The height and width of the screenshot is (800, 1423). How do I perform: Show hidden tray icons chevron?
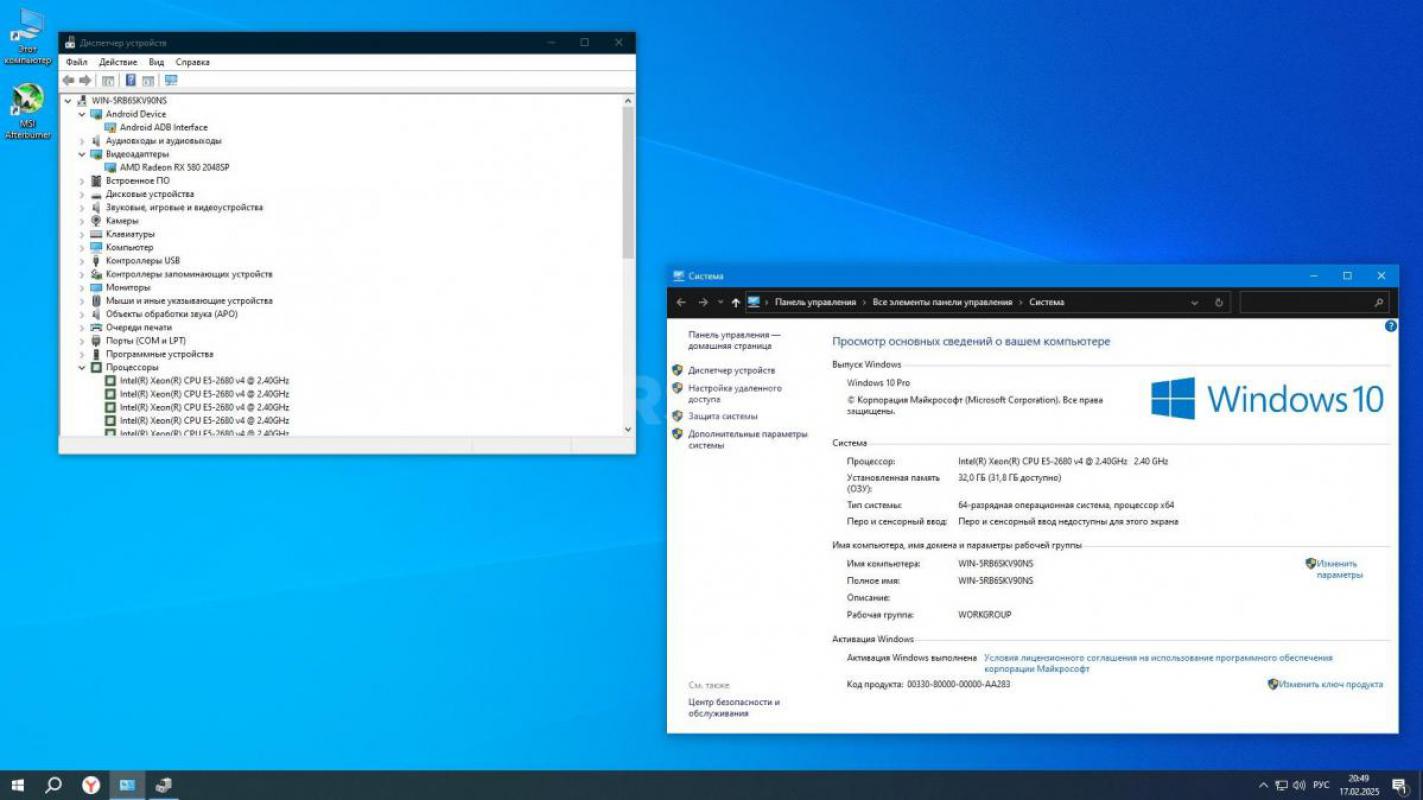1264,786
